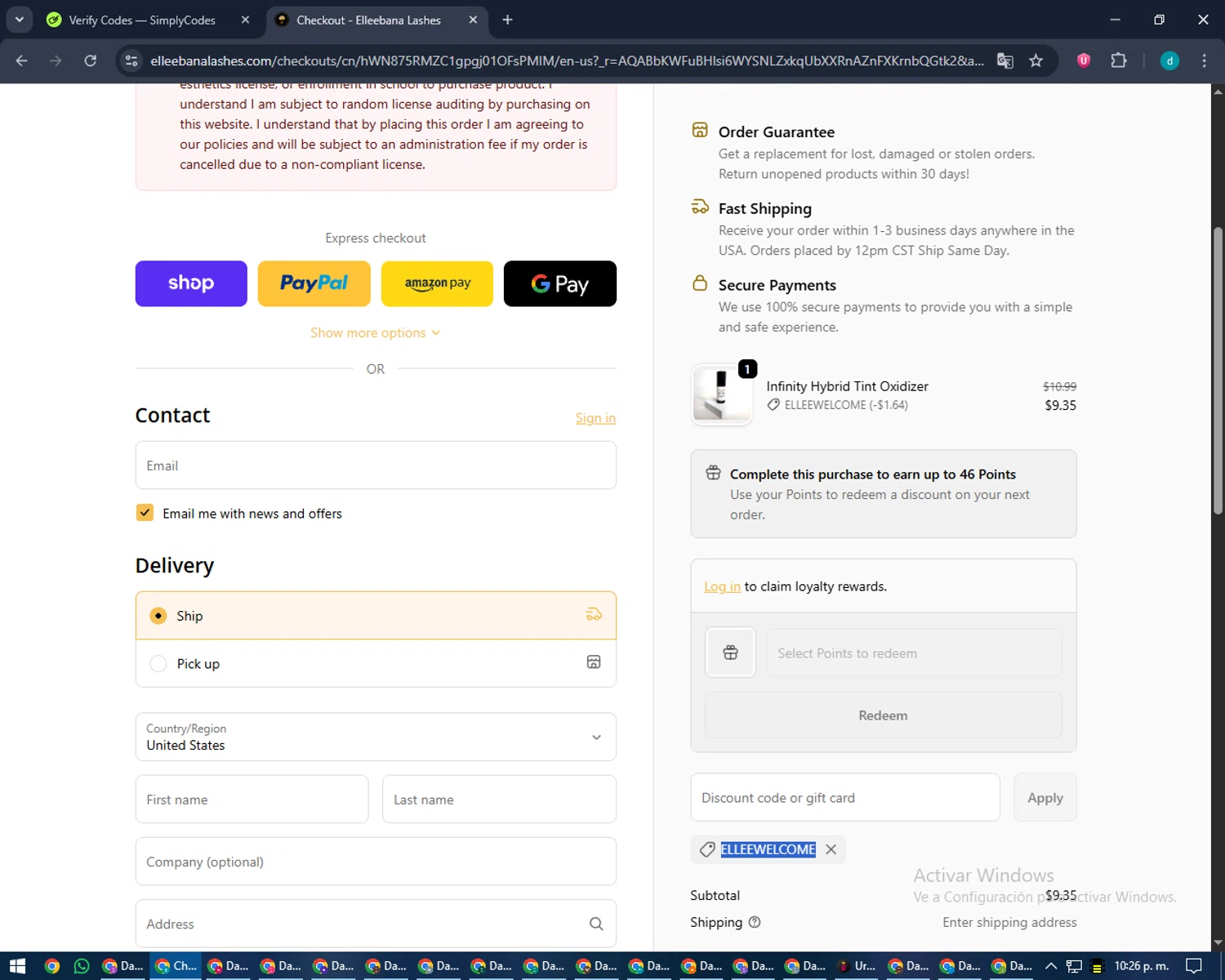Open the Chrome profile avatar
1225x980 pixels.
[x=1169, y=60]
